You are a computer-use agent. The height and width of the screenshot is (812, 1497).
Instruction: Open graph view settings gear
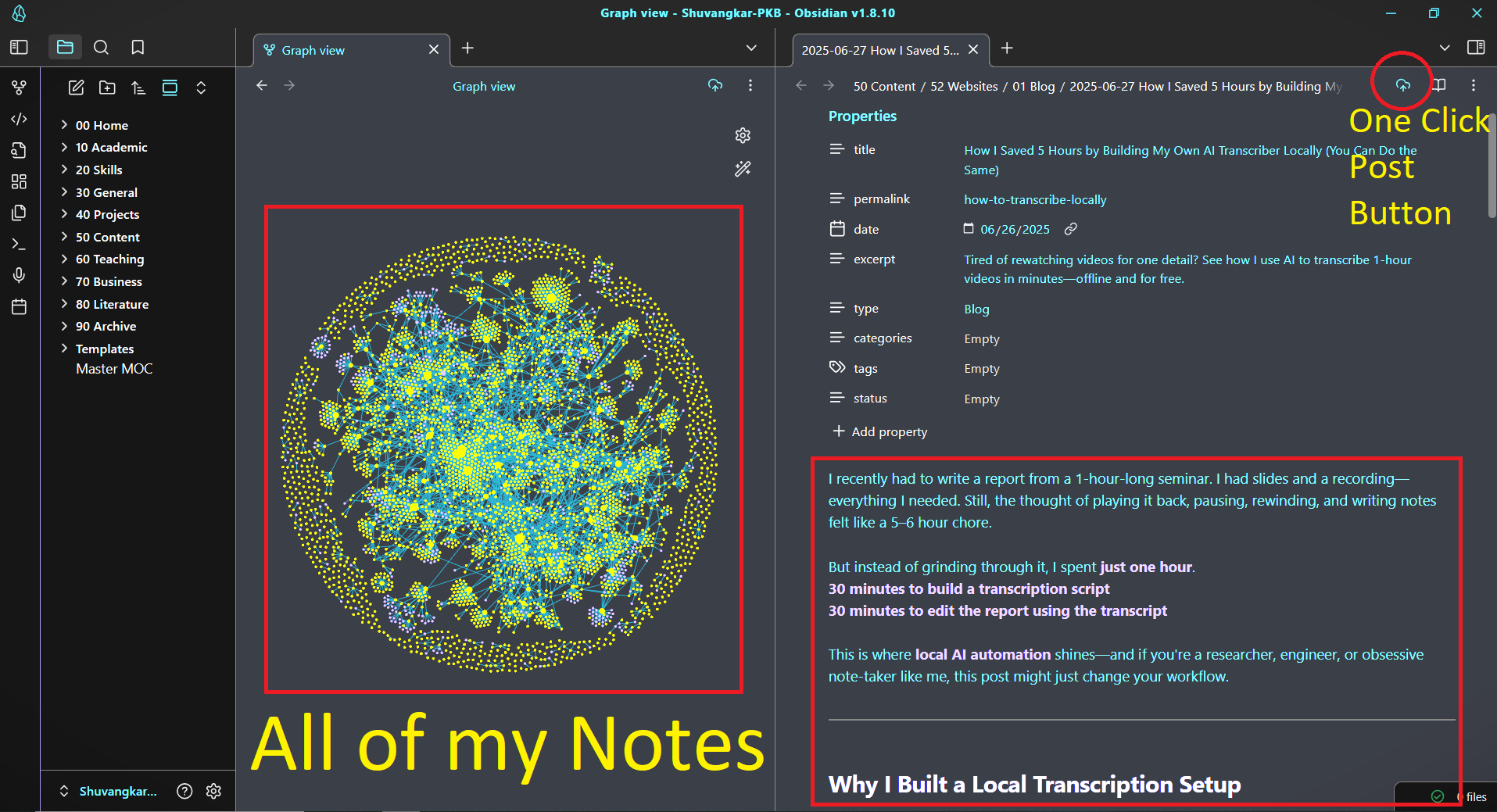pyautogui.click(x=743, y=135)
